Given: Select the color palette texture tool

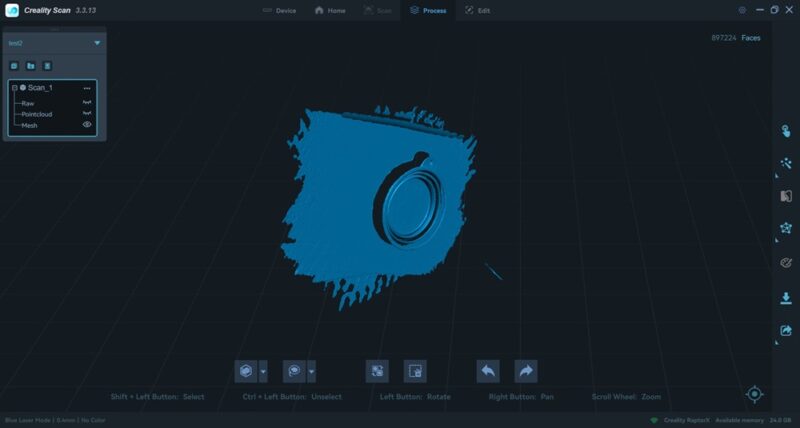Looking at the screenshot, I should (786, 263).
